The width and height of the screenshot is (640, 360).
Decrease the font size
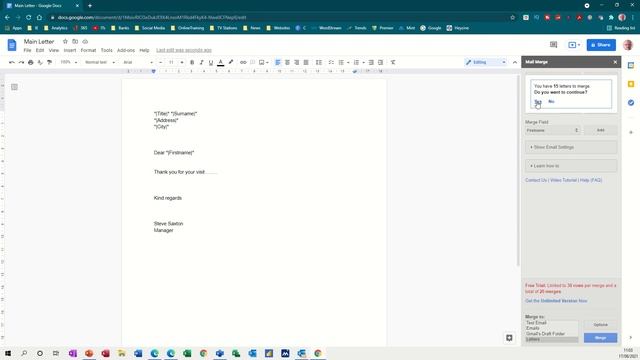160,62
